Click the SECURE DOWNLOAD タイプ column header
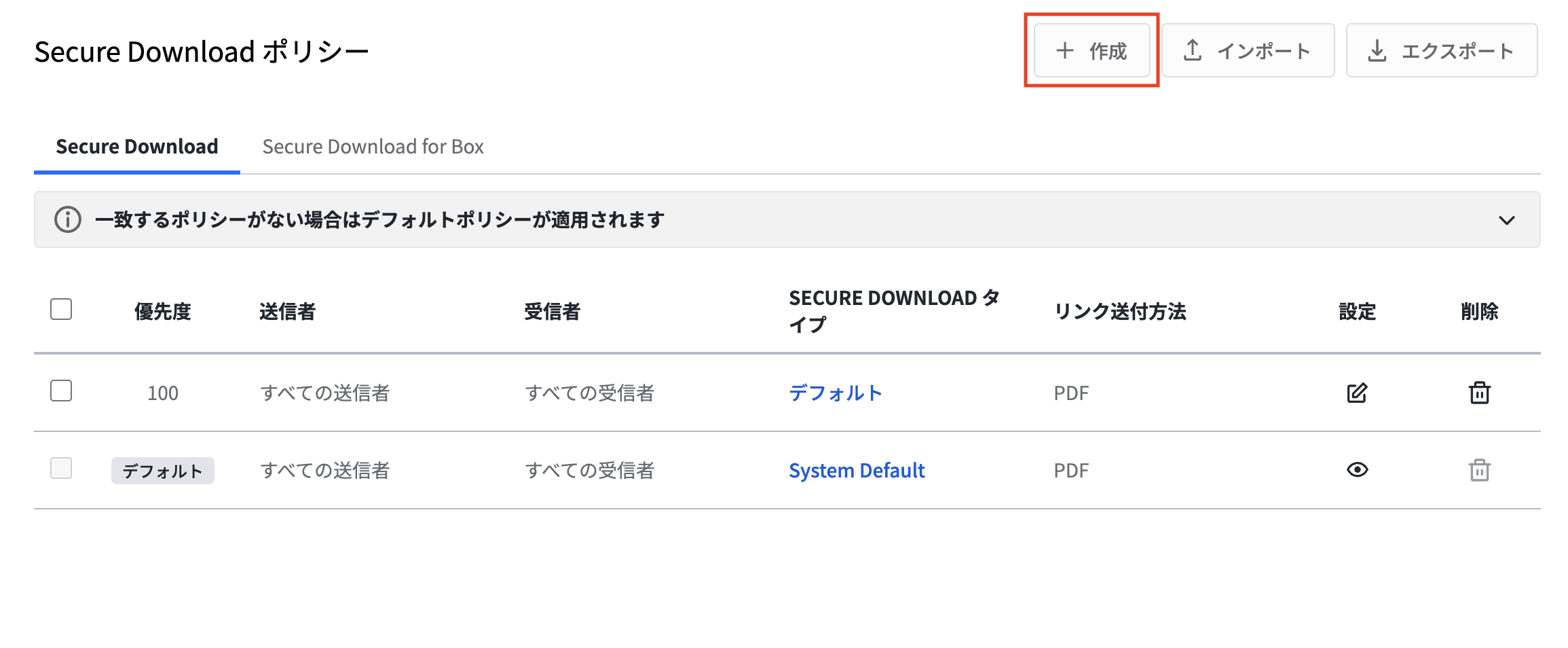This screenshot has height=648, width=1568. [894, 311]
